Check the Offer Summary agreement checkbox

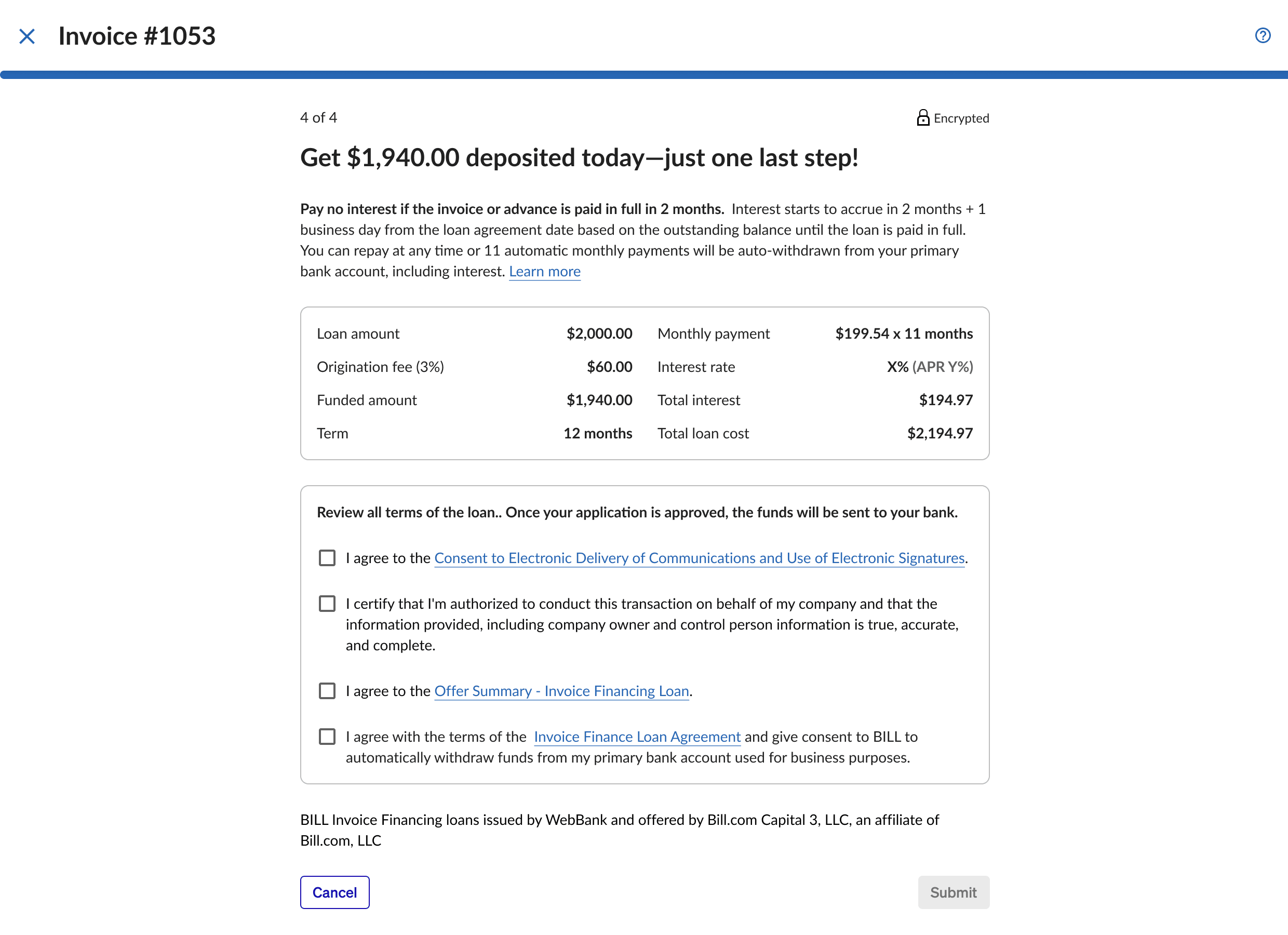pyautogui.click(x=327, y=691)
